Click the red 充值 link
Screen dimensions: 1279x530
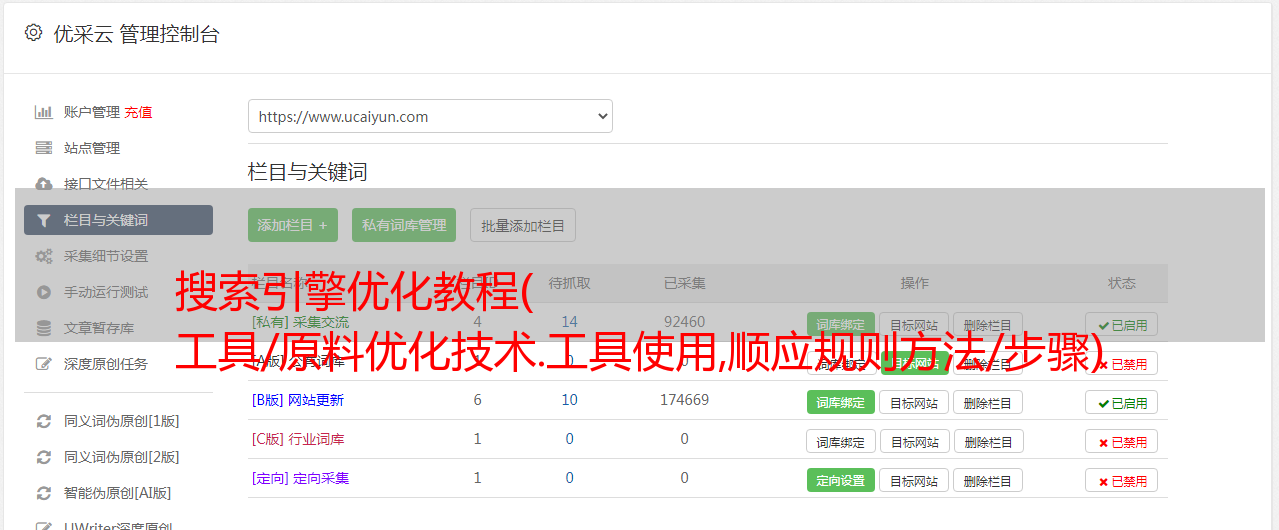pos(139,112)
